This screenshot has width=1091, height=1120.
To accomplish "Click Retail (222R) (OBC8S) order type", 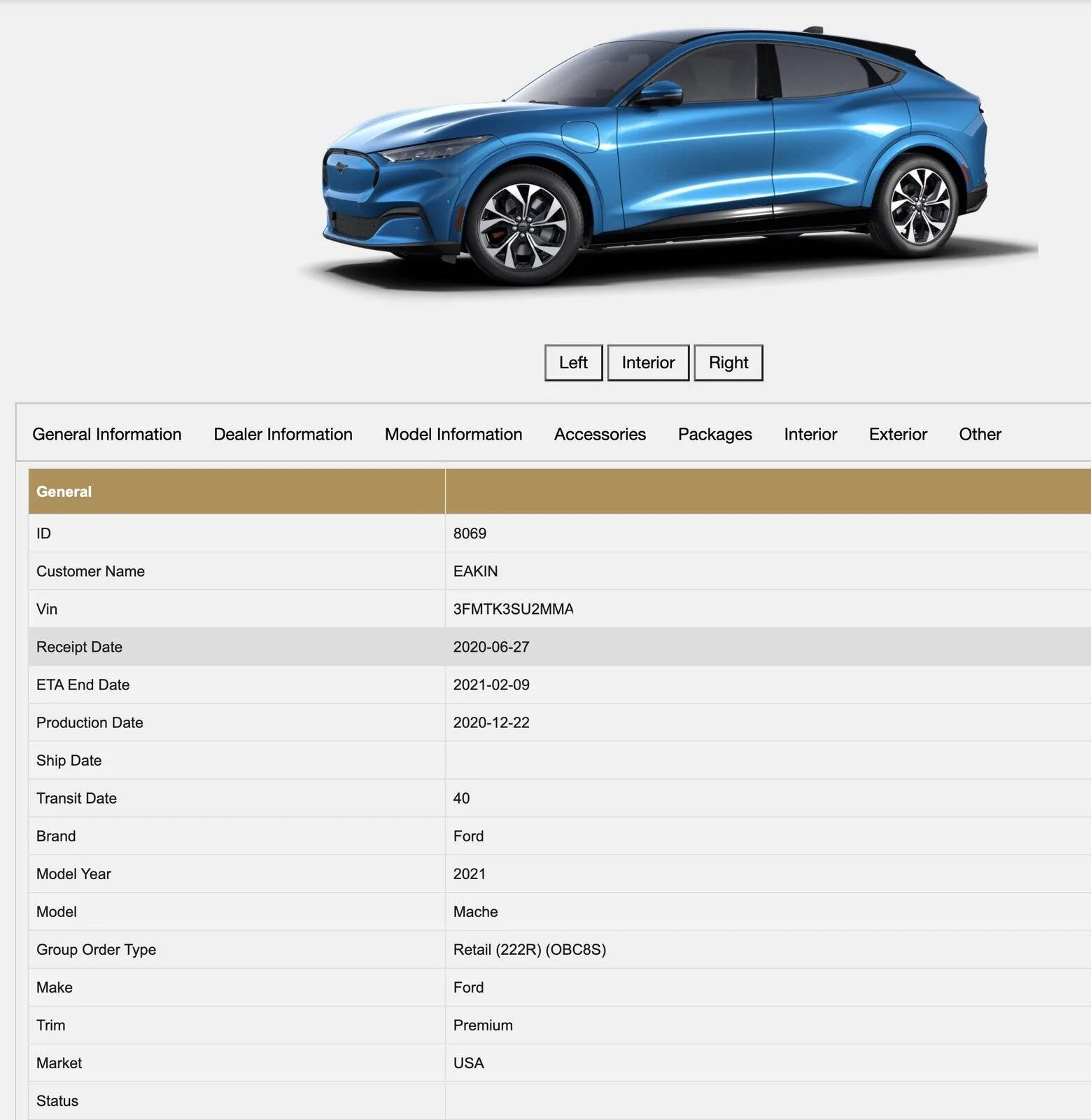I will (x=529, y=949).
